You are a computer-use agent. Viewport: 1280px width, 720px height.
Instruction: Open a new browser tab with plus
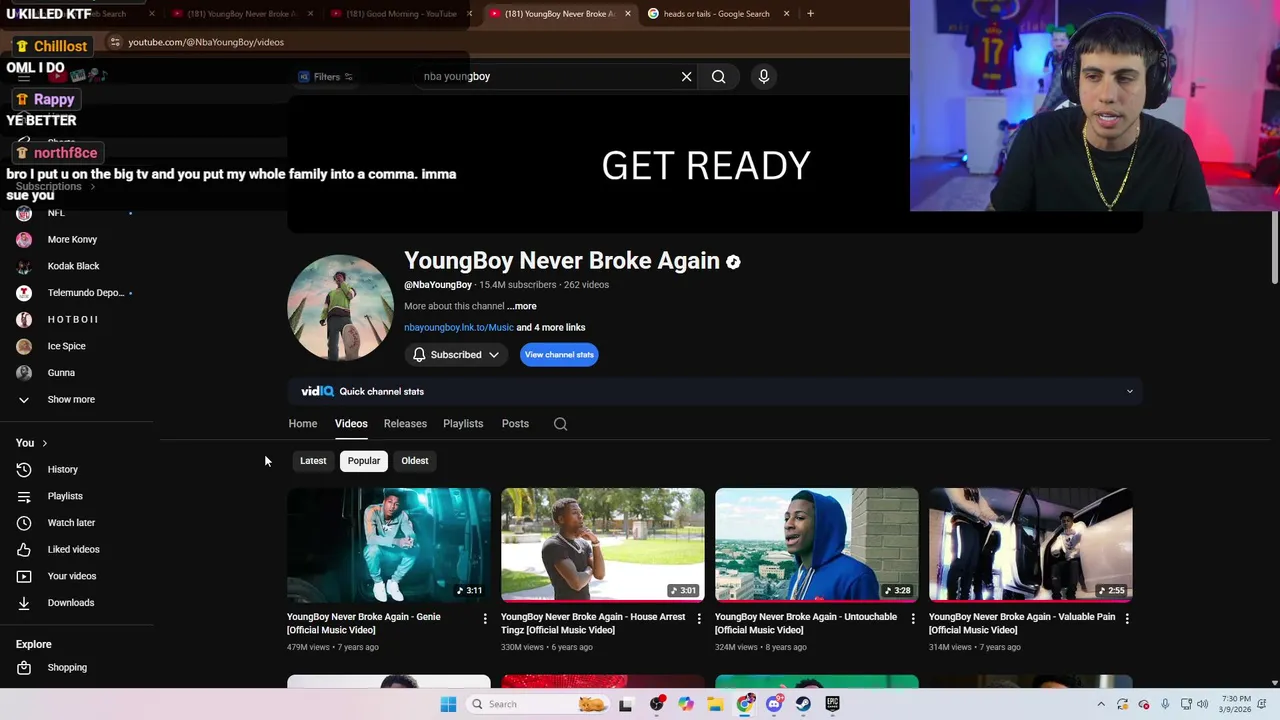[810, 14]
